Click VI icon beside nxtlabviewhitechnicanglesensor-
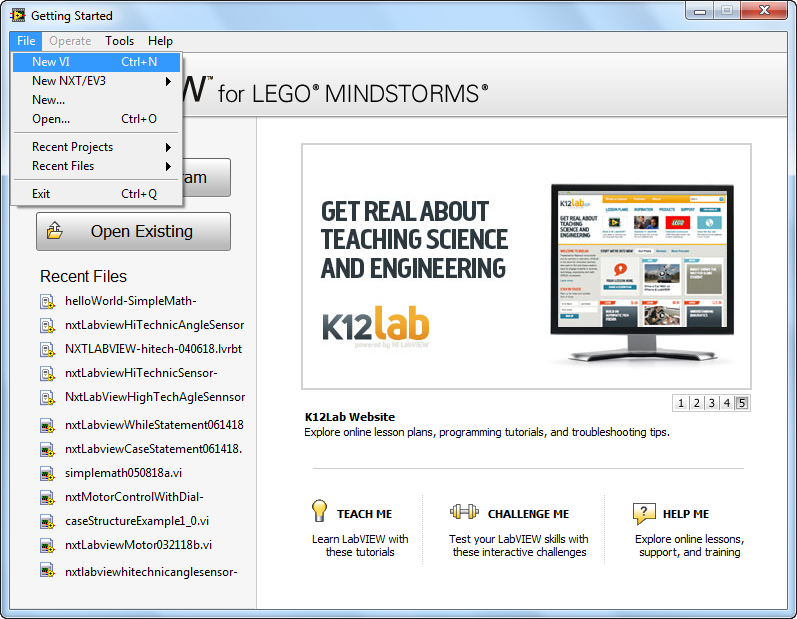 (47, 570)
